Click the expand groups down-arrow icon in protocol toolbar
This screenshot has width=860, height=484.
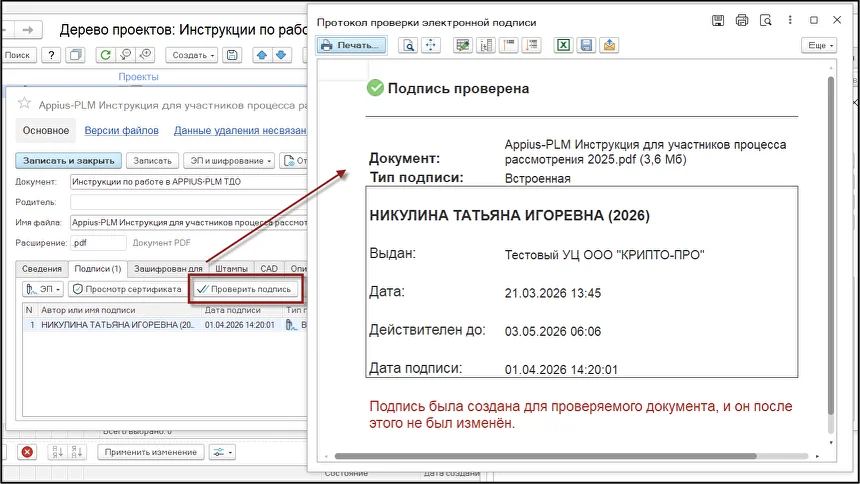point(531,45)
